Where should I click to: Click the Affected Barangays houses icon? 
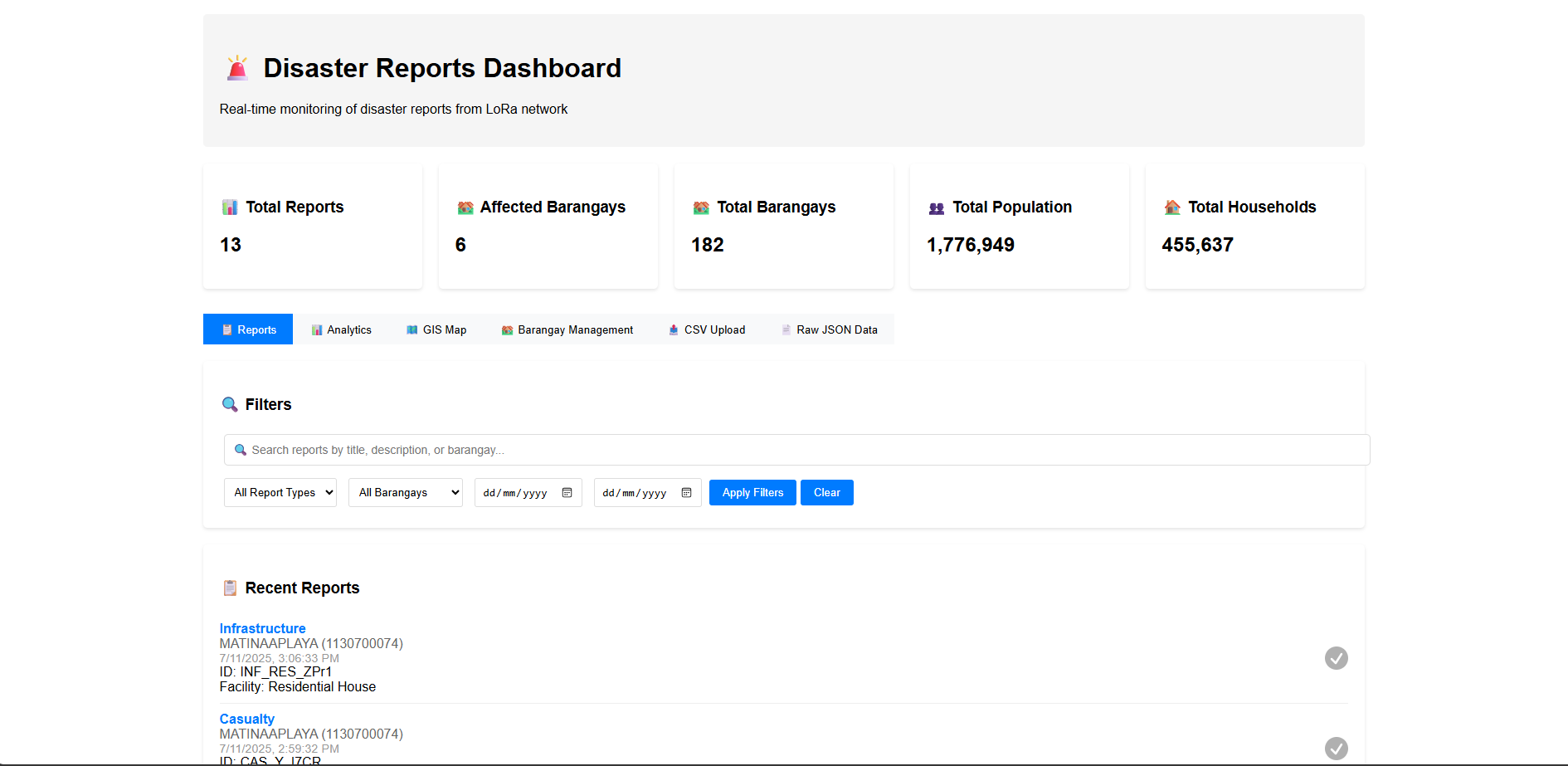[x=465, y=207]
